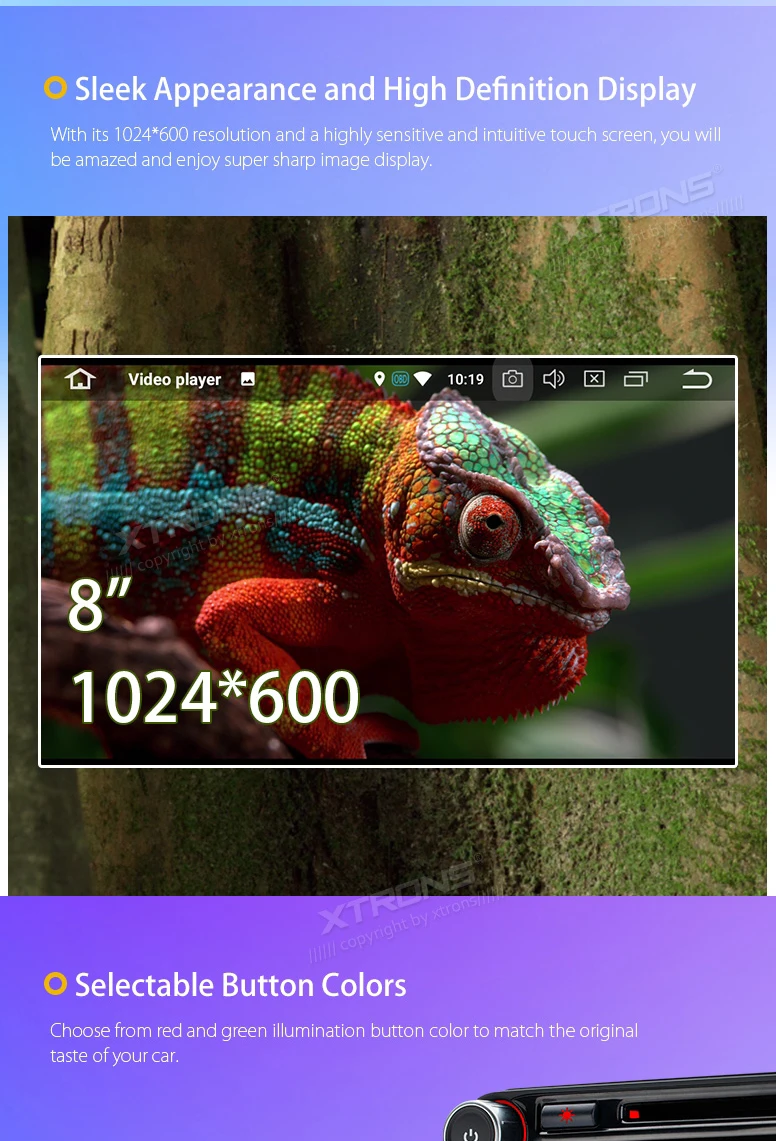The height and width of the screenshot is (1141, 776).
Task: Tap the Home icon in the status bar
Action: coord(80,378)
